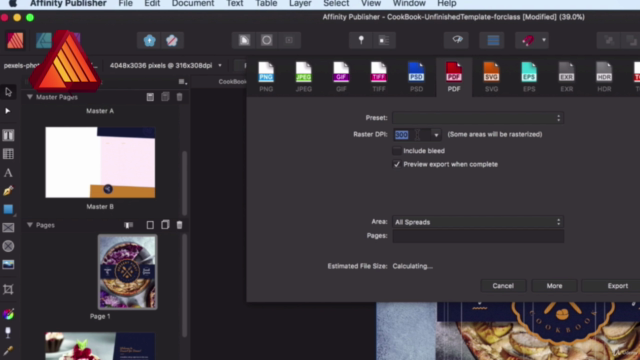This screenshot has height=360, width=640.
Task: Select the Vector Crop tool
Action: coord(8,289)
